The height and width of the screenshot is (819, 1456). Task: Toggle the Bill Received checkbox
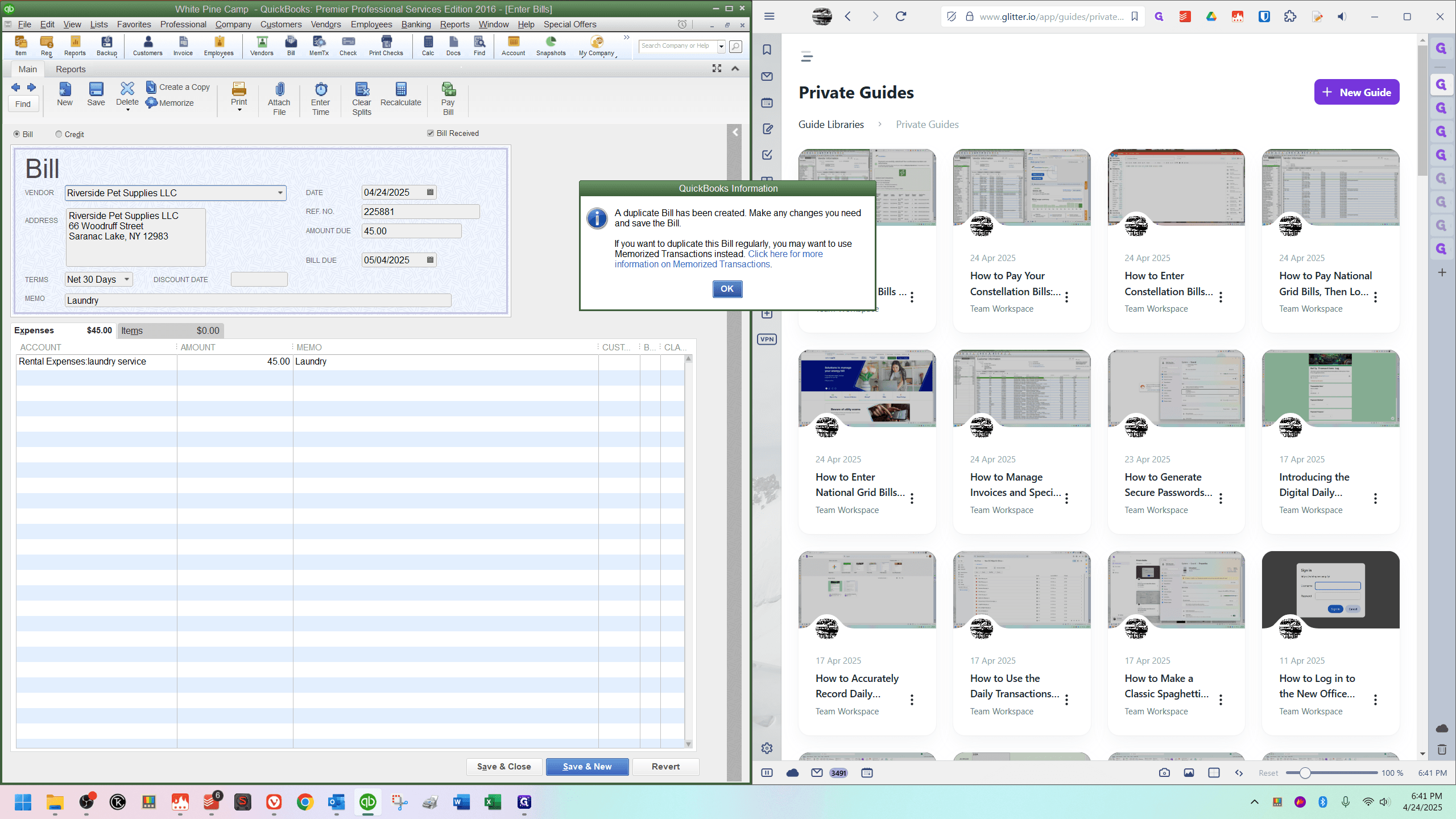pyautogui.click(x=431, y=133)
